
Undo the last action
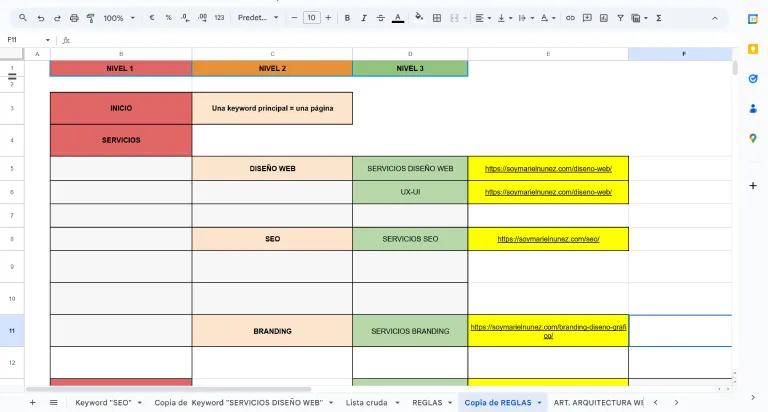[x=41, y=18]
